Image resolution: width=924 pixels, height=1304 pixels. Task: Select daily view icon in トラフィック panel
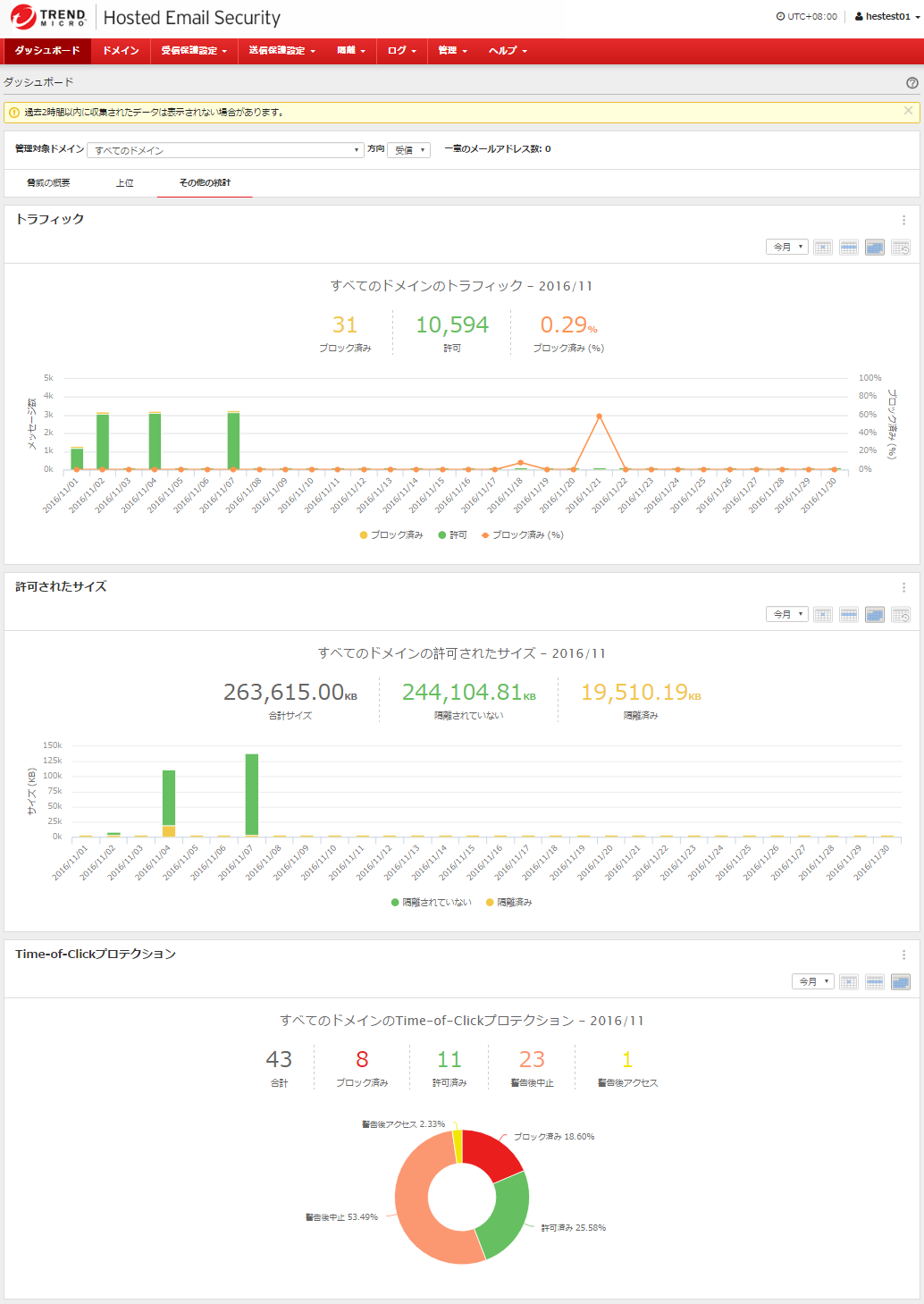(823, 248)
